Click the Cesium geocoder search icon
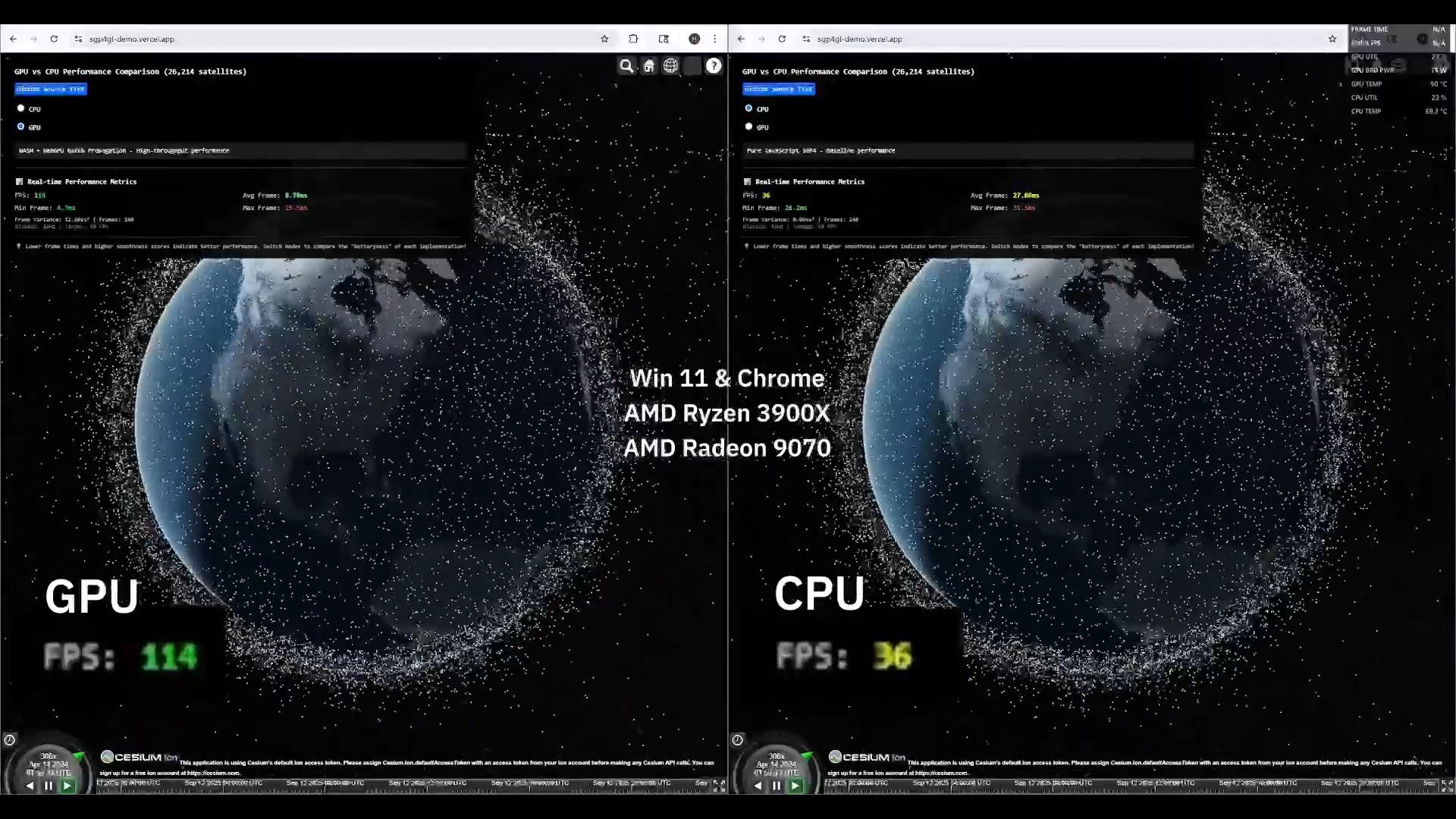The image size is (1456, 819). pyautogui.click(x=626, y=66)
